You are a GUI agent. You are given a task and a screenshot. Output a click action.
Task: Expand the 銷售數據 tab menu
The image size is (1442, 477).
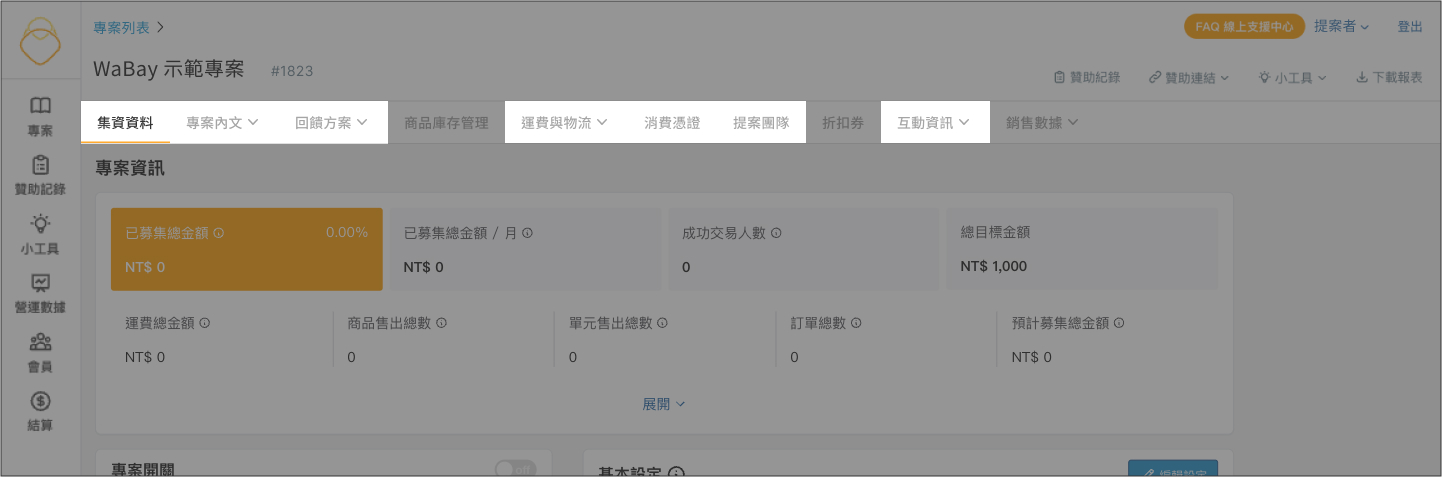[1043, 123]
